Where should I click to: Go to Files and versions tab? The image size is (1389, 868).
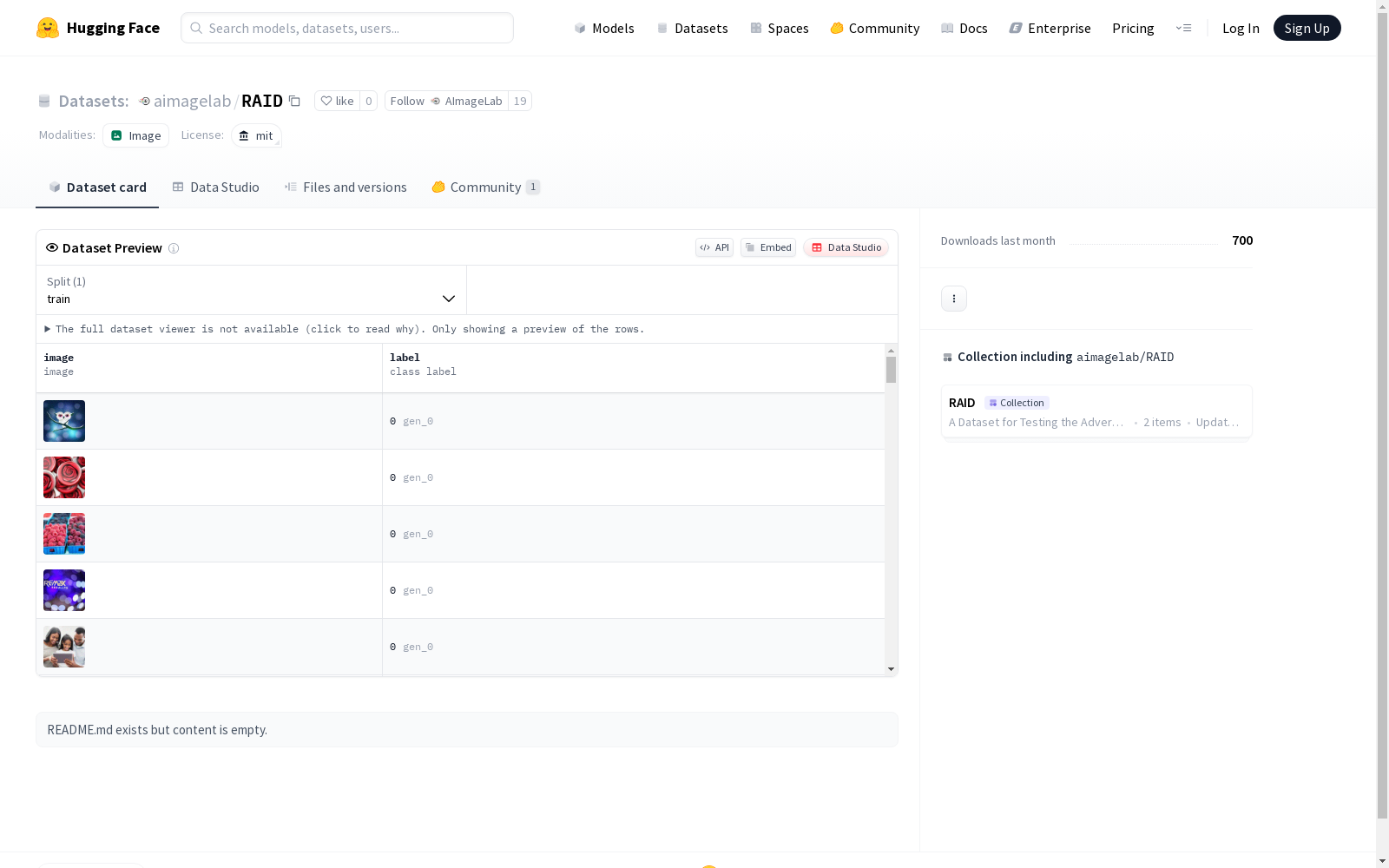pos(346,187)
